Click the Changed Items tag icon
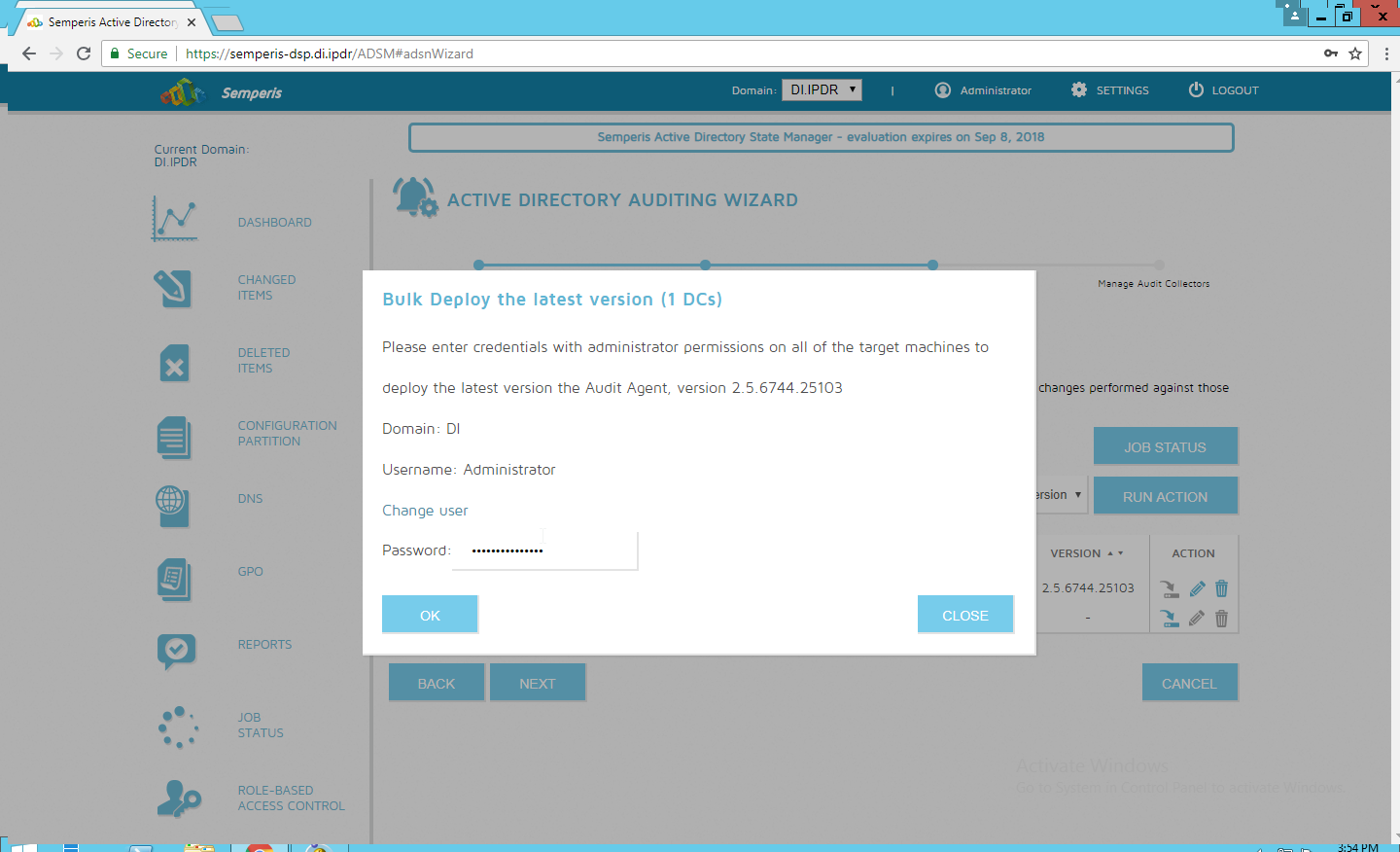The height and width of the screenshot is (852, 1400). tap(173, 288)
